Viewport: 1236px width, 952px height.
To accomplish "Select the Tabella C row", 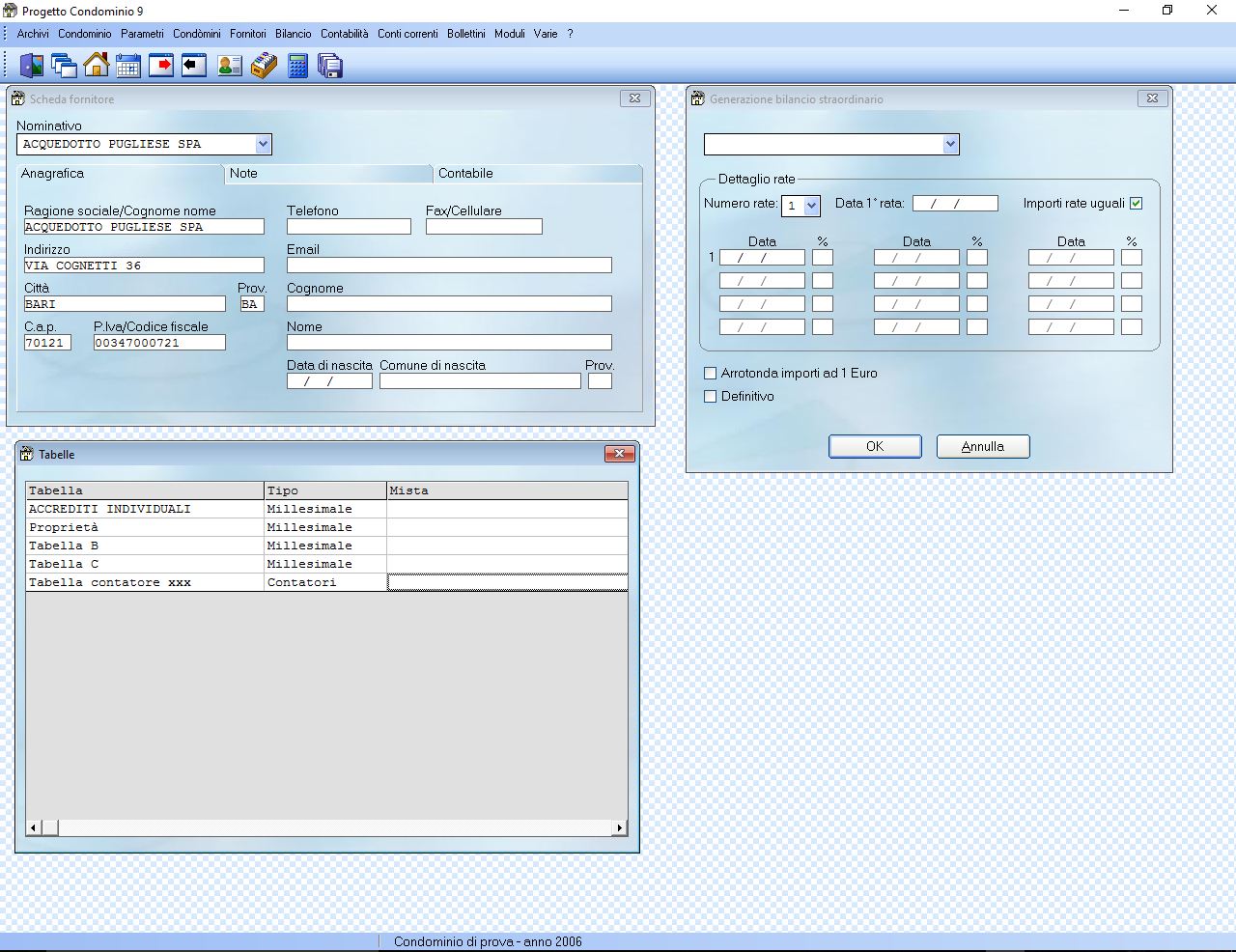I will 326,564.
